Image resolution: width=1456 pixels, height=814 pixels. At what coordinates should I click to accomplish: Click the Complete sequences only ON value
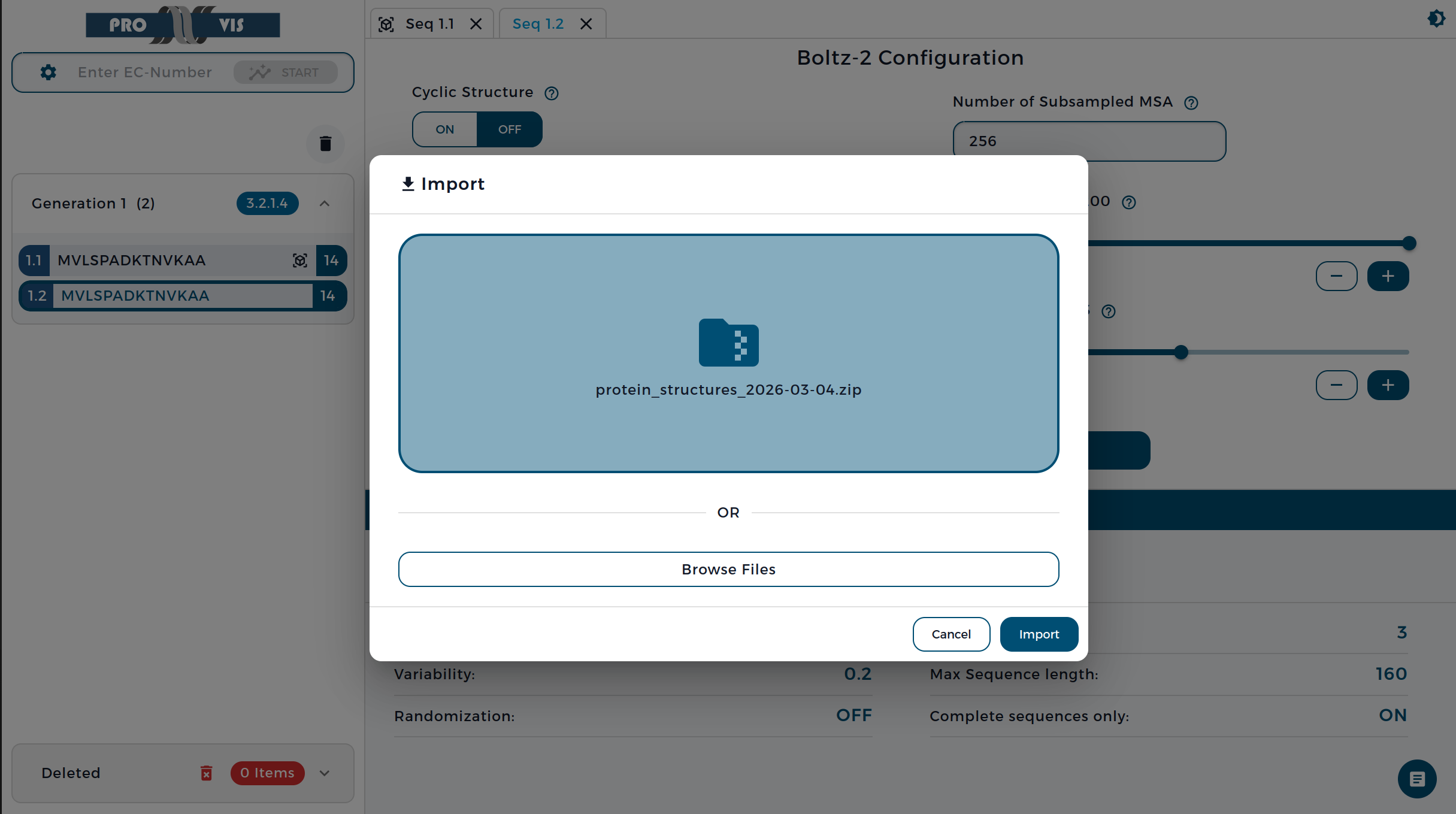pyautogui.click(x=1393, y=715)
